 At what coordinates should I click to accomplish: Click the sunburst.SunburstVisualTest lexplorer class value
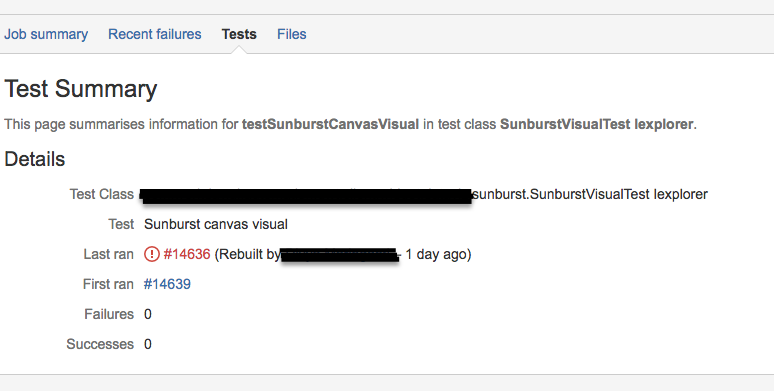pos(590,195)
